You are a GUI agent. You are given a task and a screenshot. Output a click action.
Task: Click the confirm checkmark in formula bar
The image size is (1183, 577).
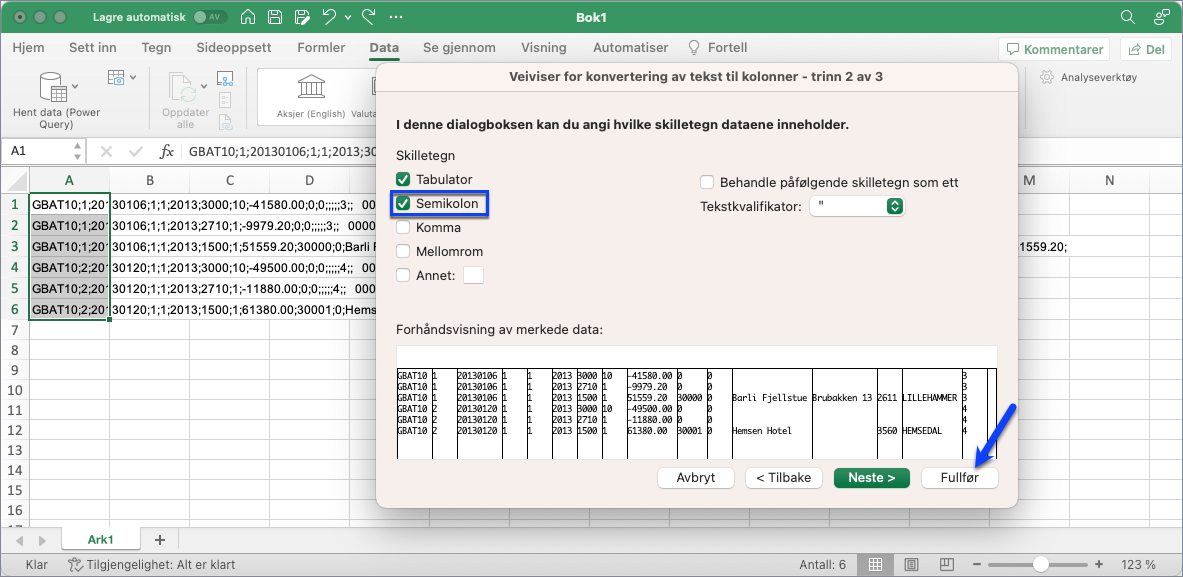coord(136,151)
